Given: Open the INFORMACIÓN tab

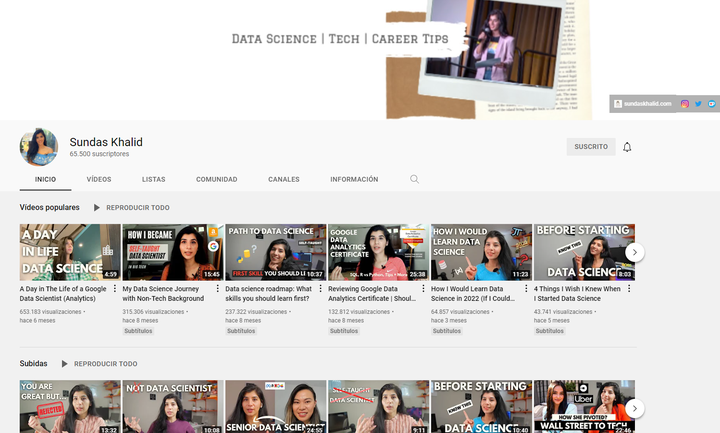Looking at the screenshot, I should 354,179.
